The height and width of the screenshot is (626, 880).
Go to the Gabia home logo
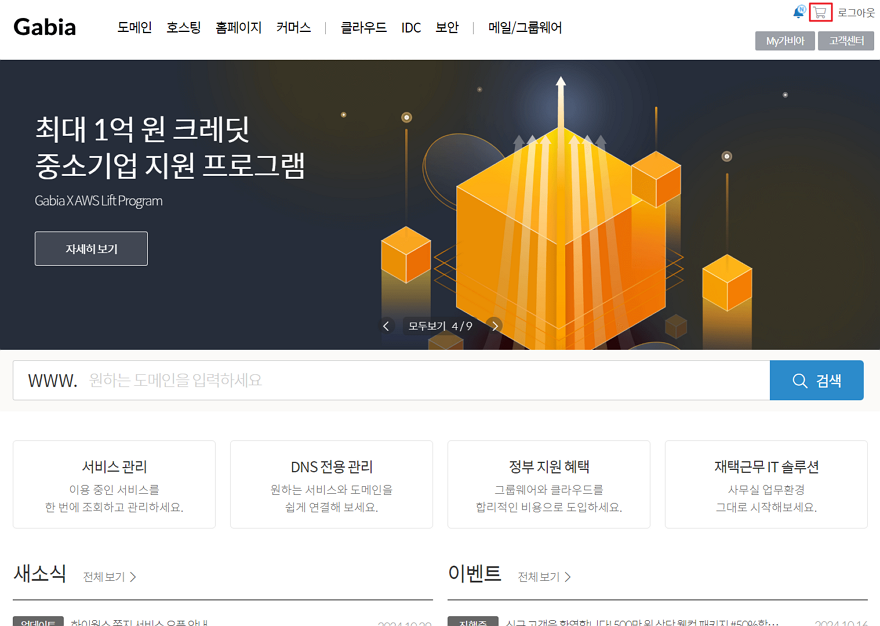[44, 27]
